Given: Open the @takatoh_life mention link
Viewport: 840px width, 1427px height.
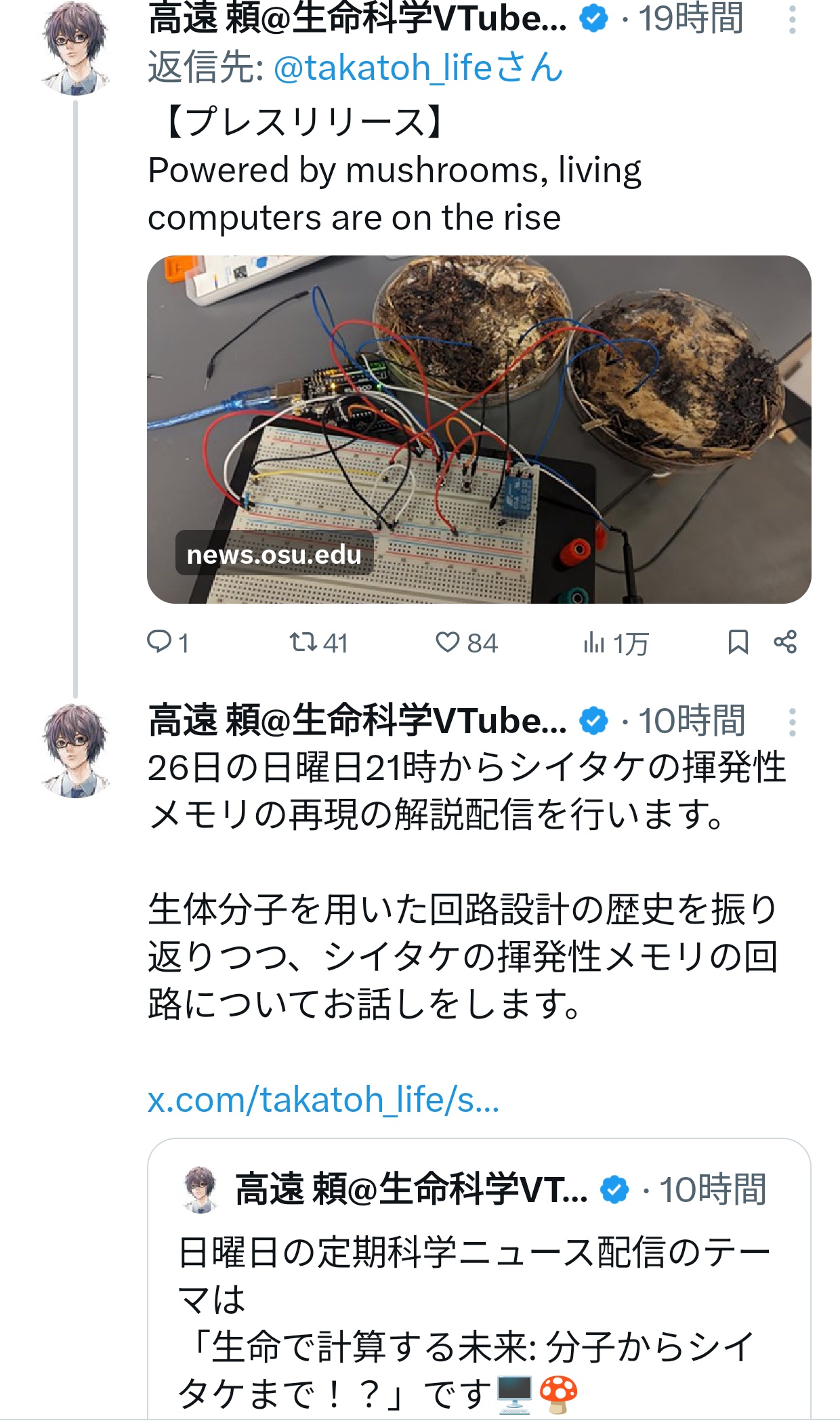Looking at the screenshot, I should coord(418,68).
